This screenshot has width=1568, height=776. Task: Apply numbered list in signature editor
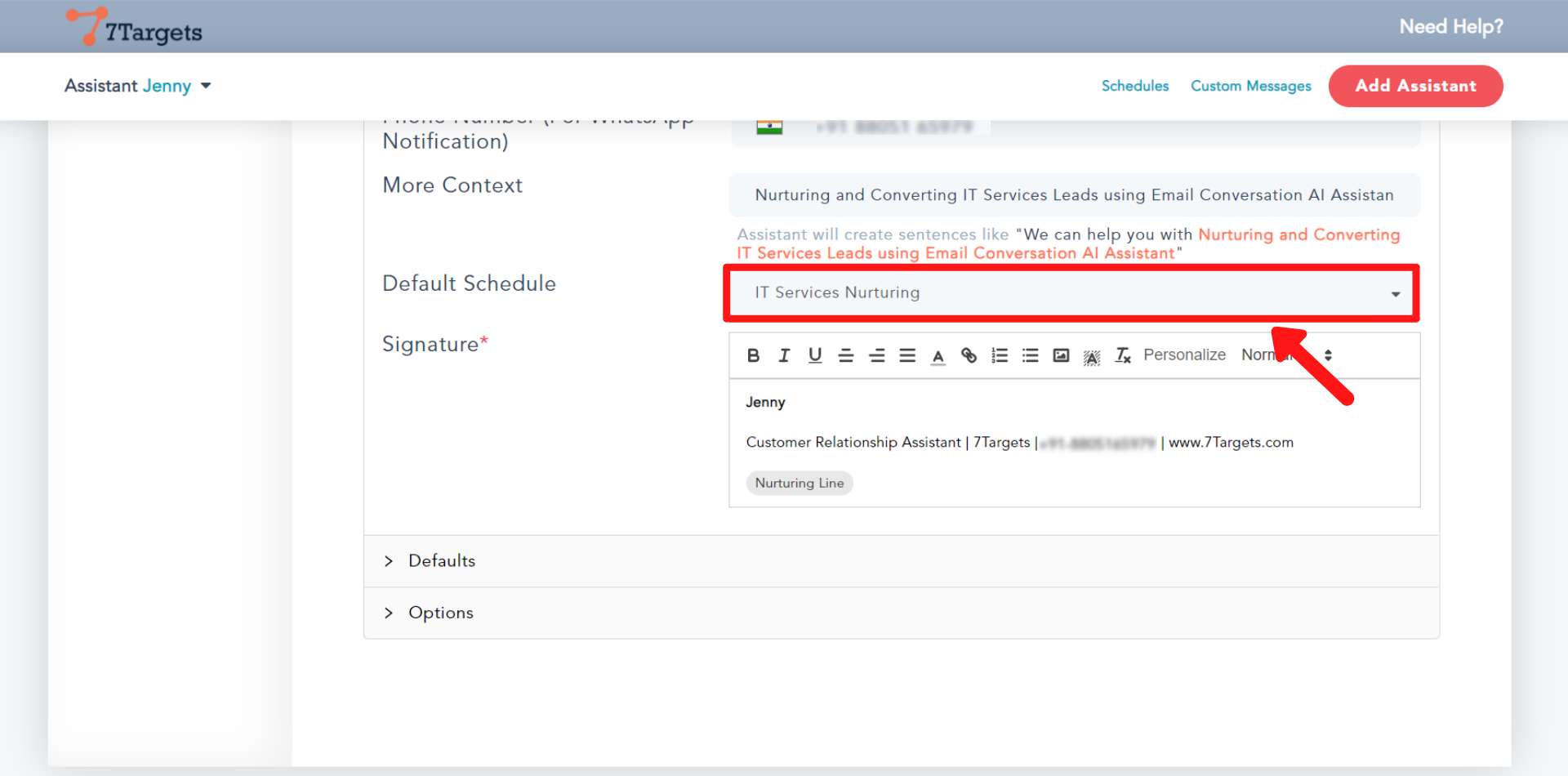1000,355
